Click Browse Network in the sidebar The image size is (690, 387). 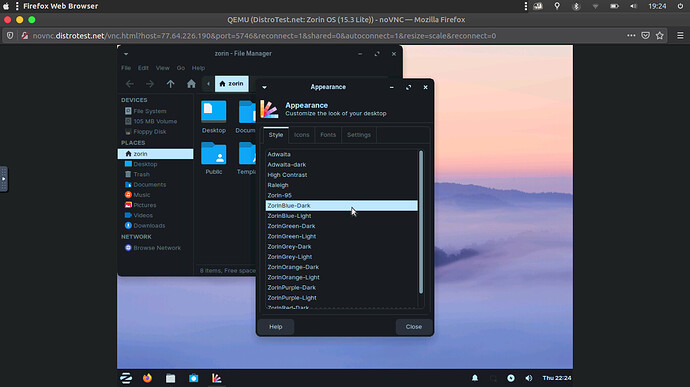(155, 248)
